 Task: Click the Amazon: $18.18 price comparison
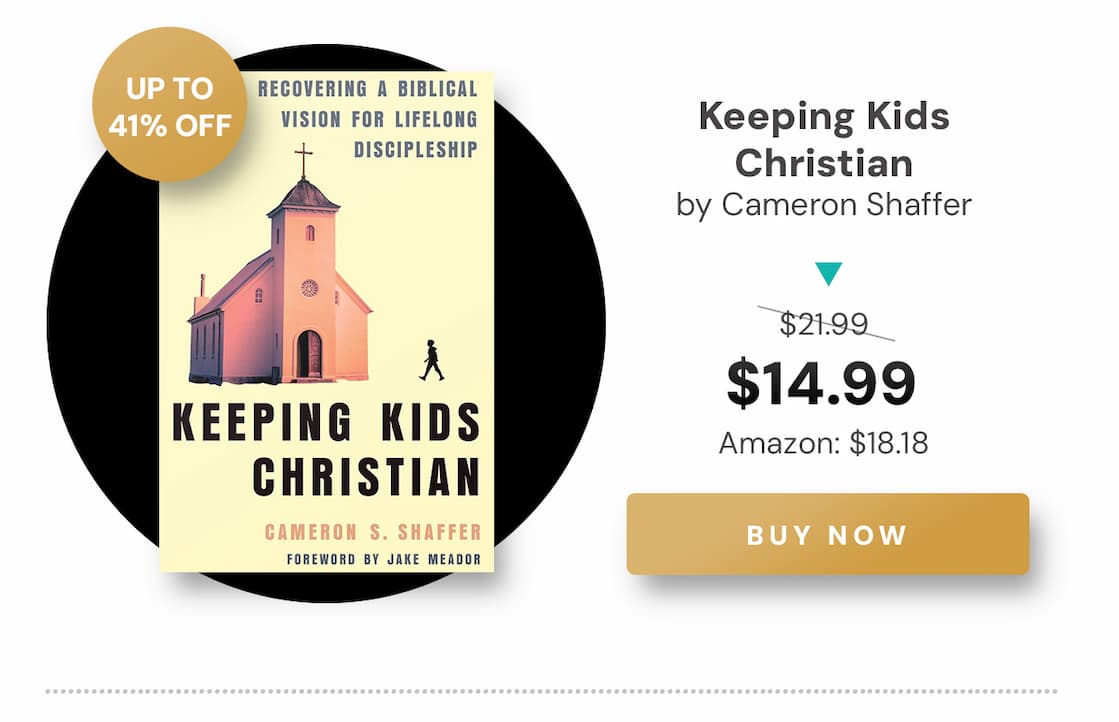tap(824, 439)
